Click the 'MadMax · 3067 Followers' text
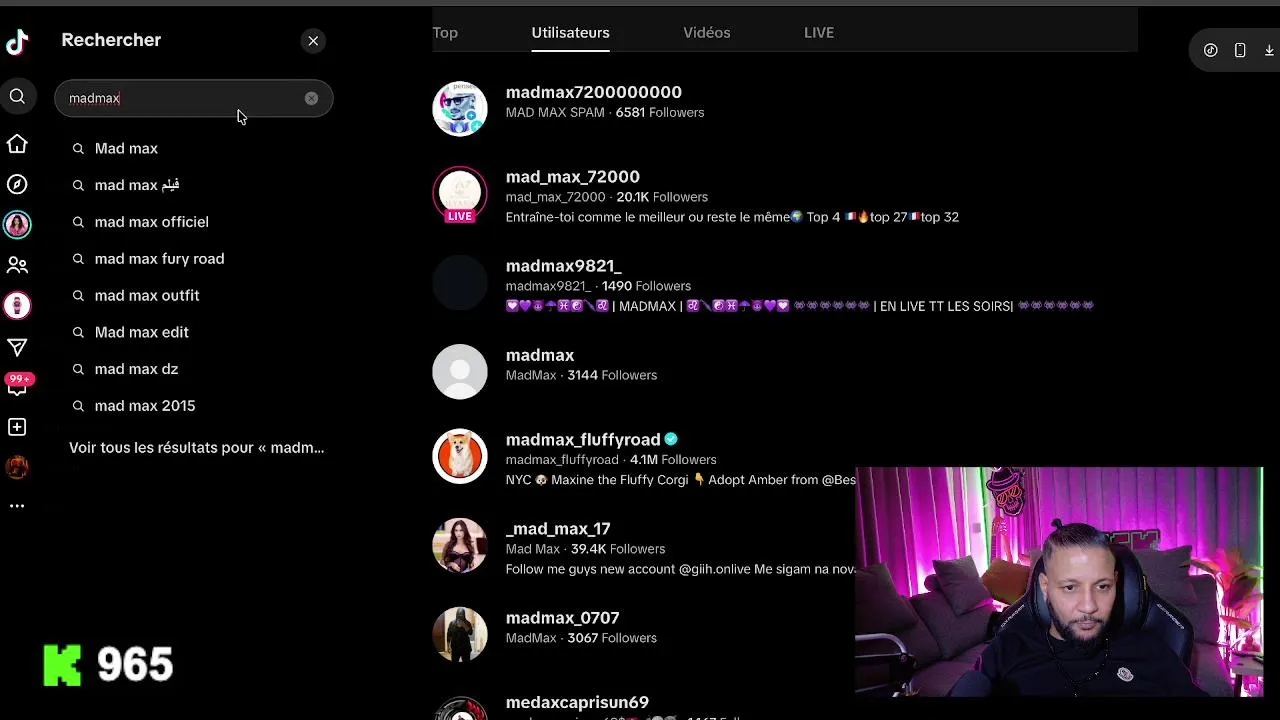The width and height of the screenshot is (1280, 720). point(581,638)
